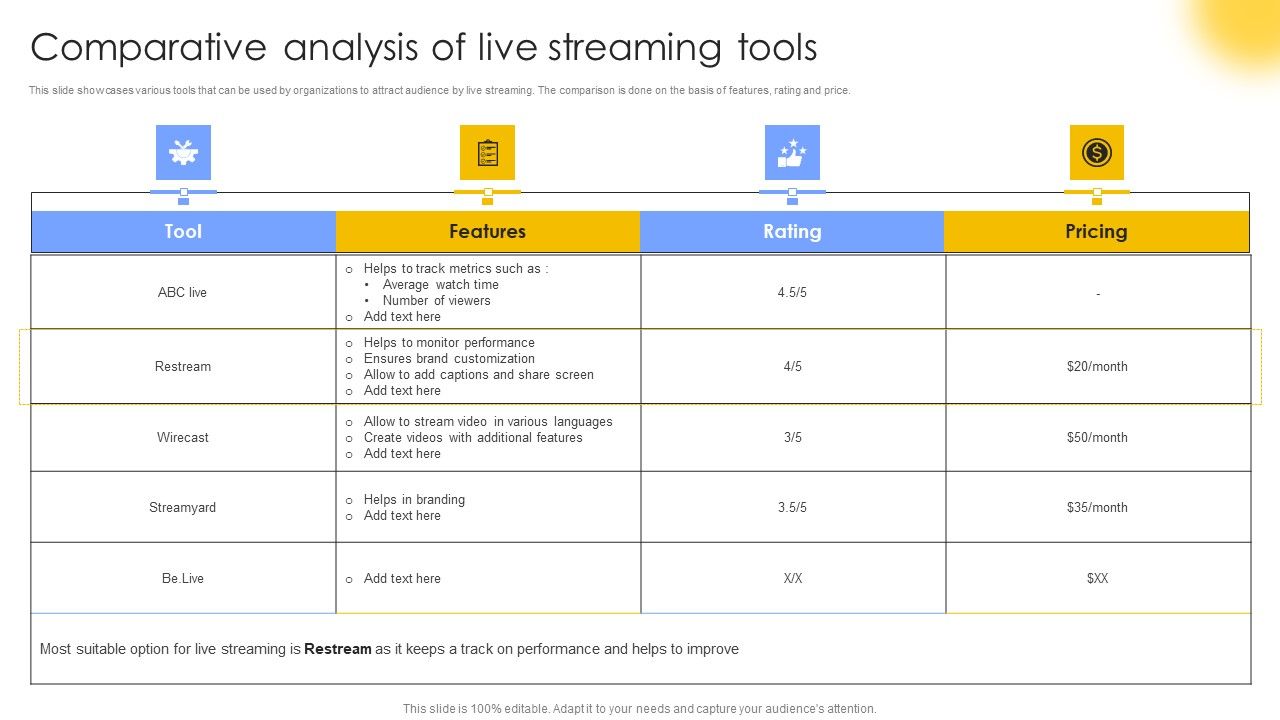The image size is (1280, 720).
Task: Click the slide title 'Comparative analysis of live streaming tools'
Action: 424,47
